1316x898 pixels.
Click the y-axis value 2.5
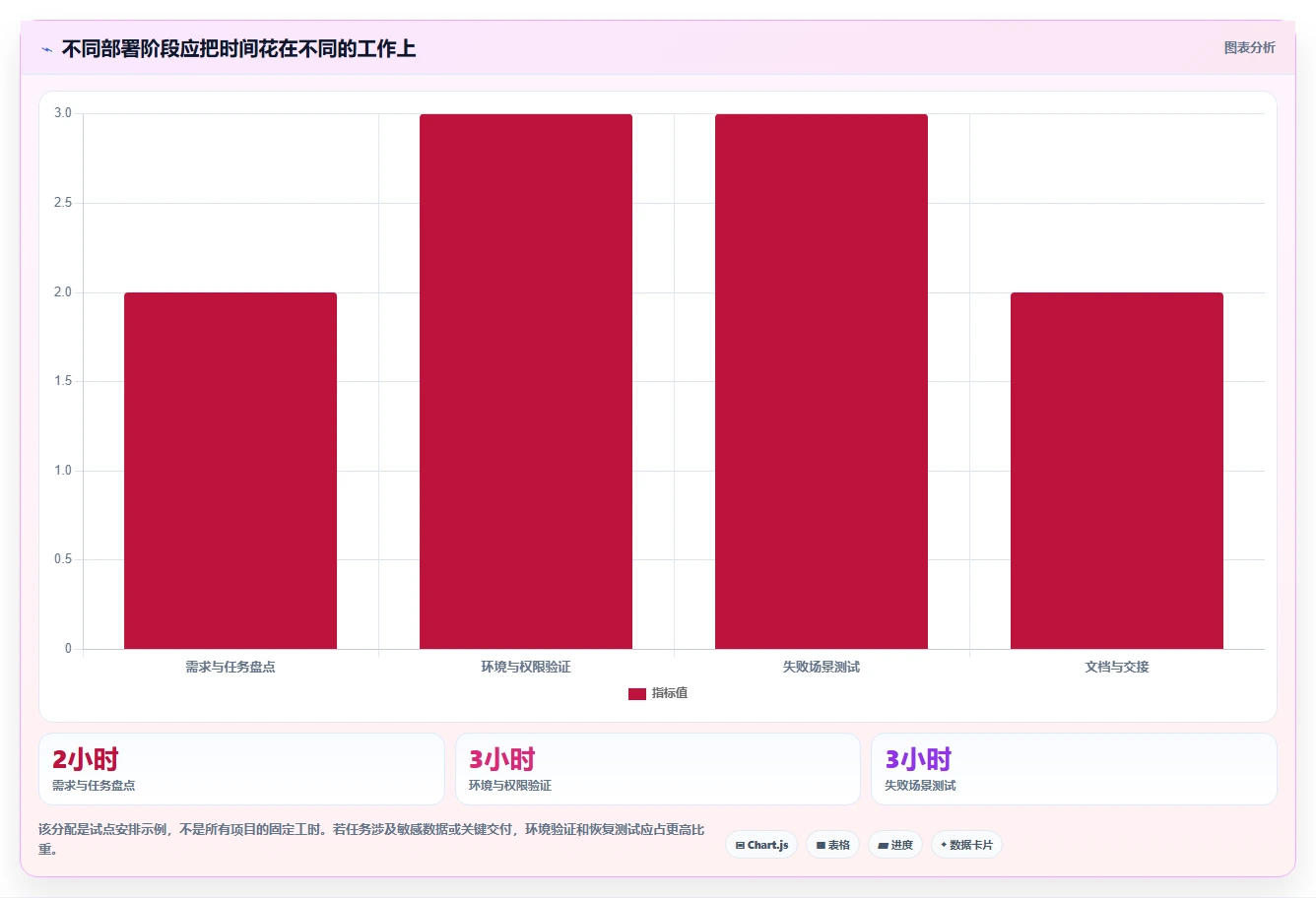[63, 203]
